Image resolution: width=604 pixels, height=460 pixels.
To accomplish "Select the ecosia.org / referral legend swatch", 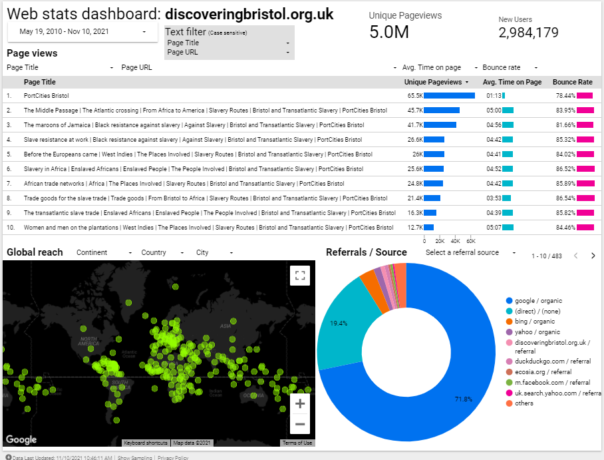I will click(509, 372).
